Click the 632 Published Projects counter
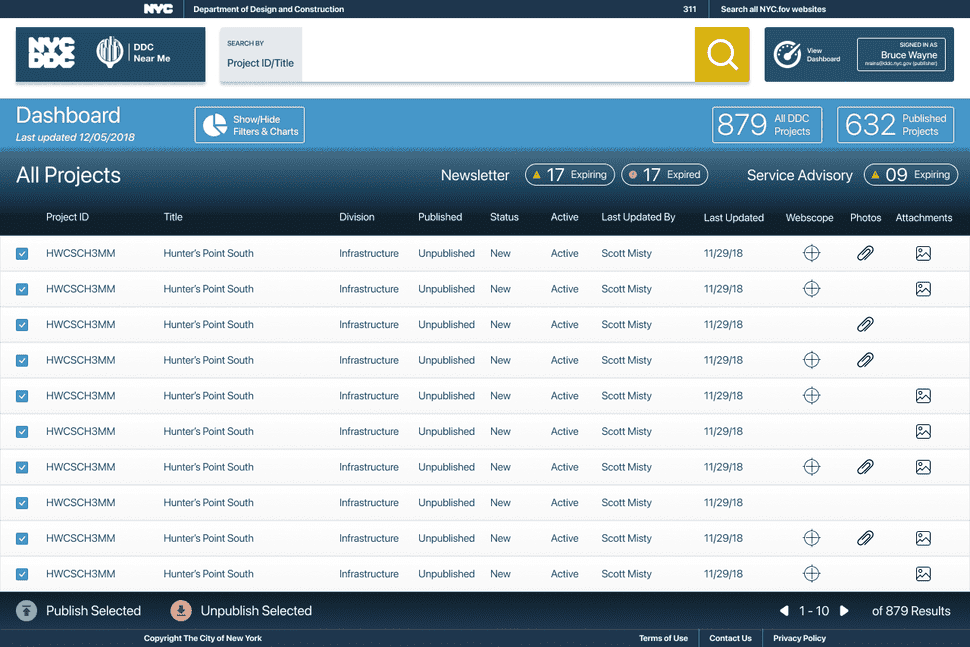Screen dimensions: 970x647 click(895, 125)
